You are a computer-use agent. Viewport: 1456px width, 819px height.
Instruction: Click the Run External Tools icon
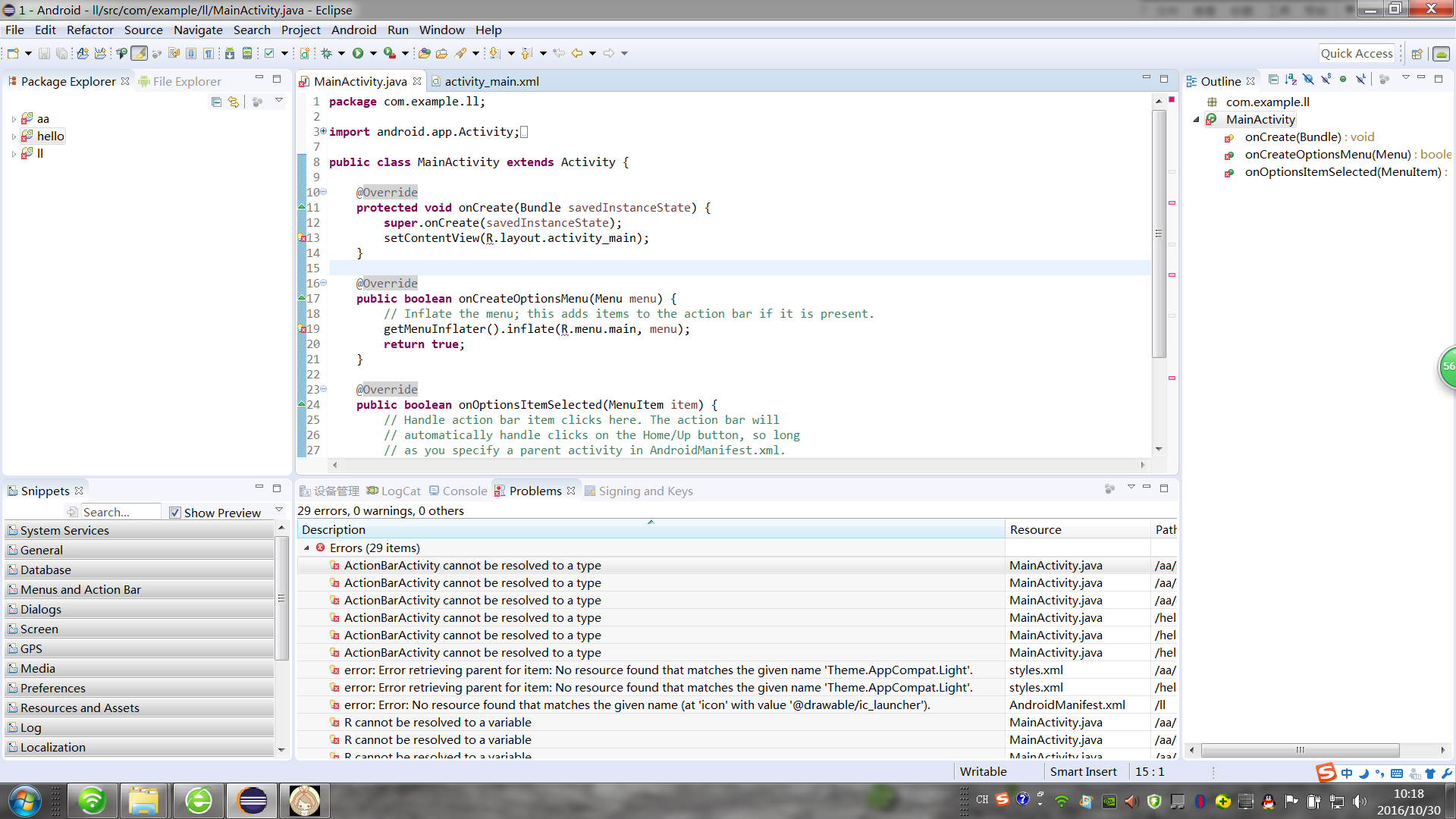tap(389, 53)
